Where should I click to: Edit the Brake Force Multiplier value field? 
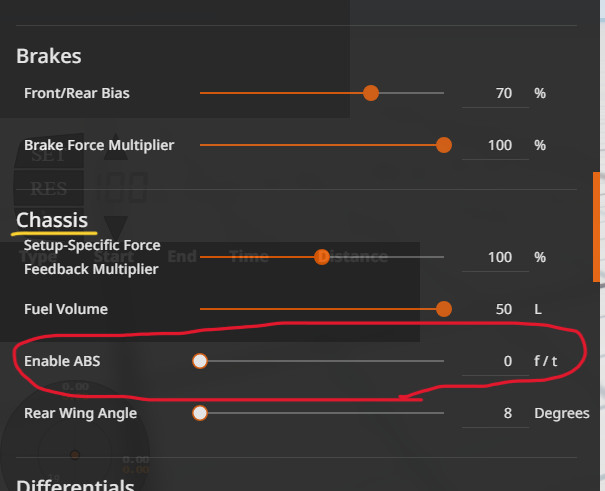[495, 146]
